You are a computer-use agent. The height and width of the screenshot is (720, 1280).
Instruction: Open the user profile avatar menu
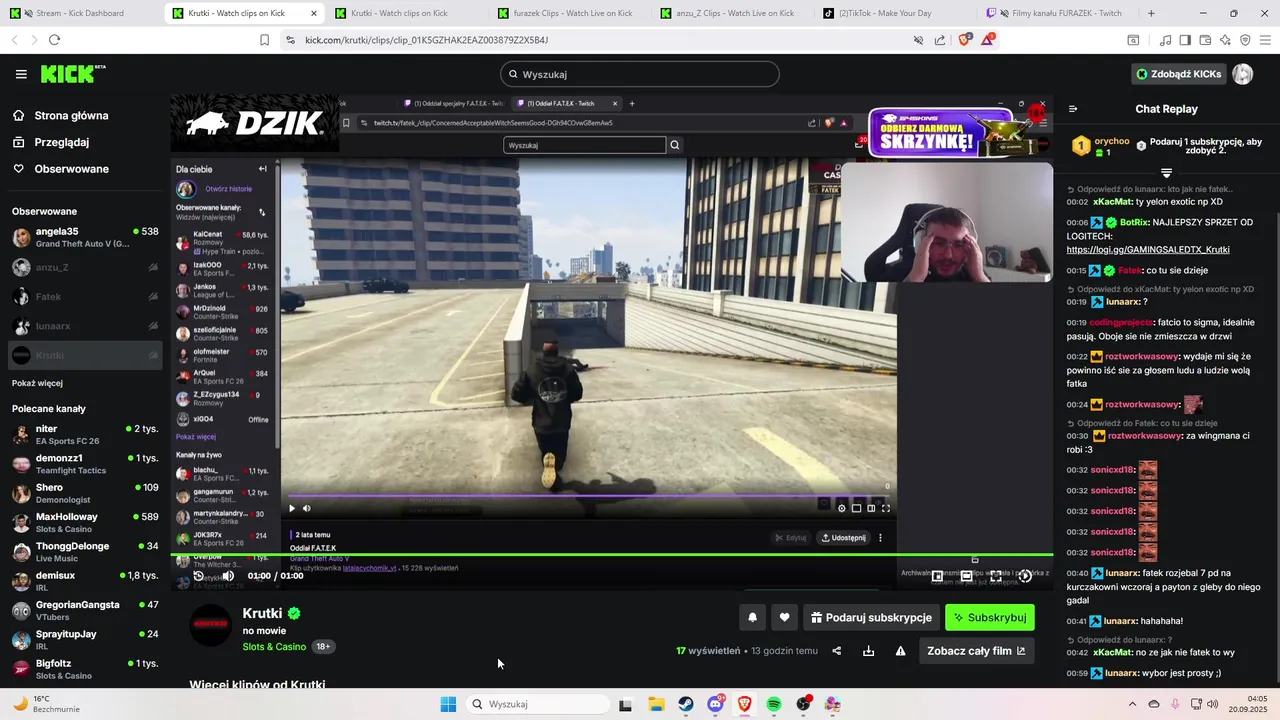1243,74
